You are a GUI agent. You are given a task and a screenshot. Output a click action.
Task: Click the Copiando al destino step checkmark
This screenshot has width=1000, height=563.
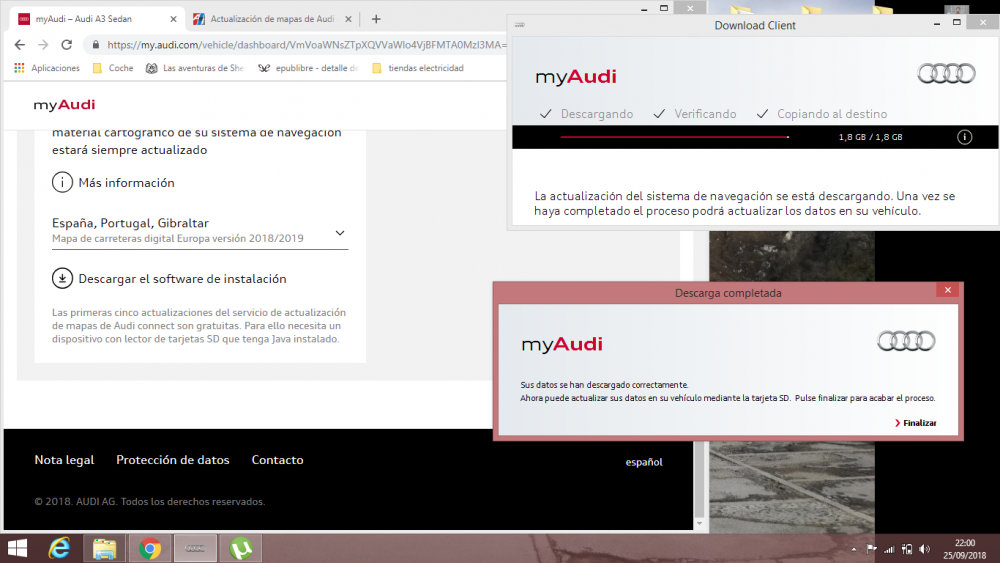click(762, 114)
